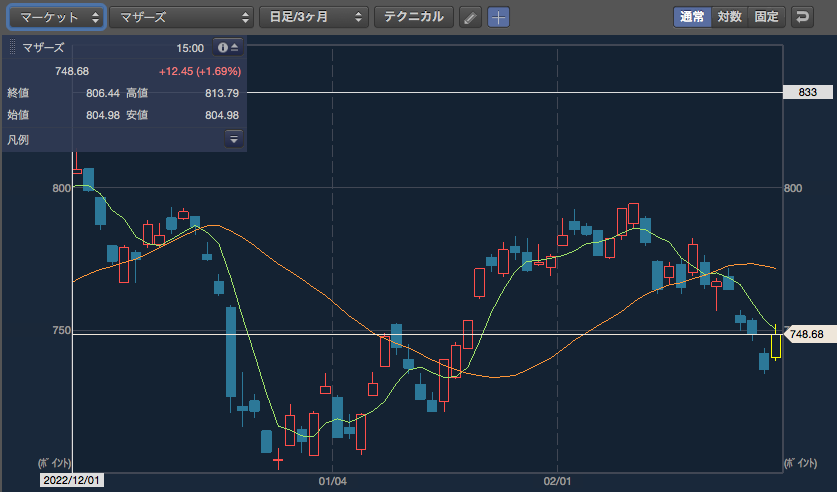Select the 748.68 current price tag
The image size is (837, 492).
tap(806, 334)
